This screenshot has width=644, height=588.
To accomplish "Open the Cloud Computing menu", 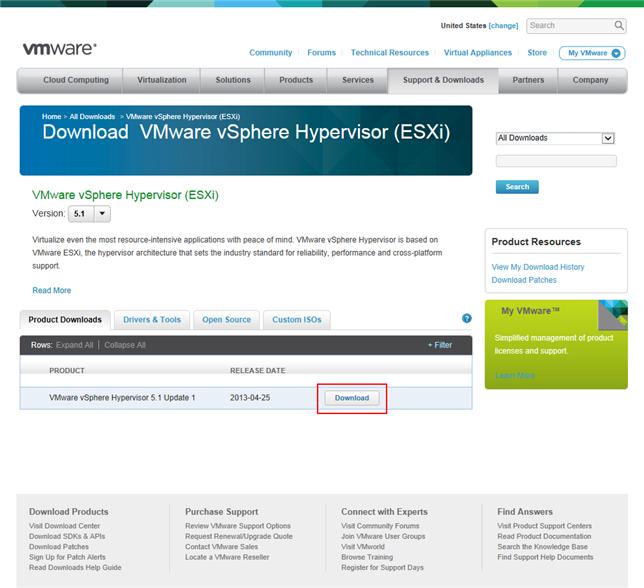I will 76,80.
